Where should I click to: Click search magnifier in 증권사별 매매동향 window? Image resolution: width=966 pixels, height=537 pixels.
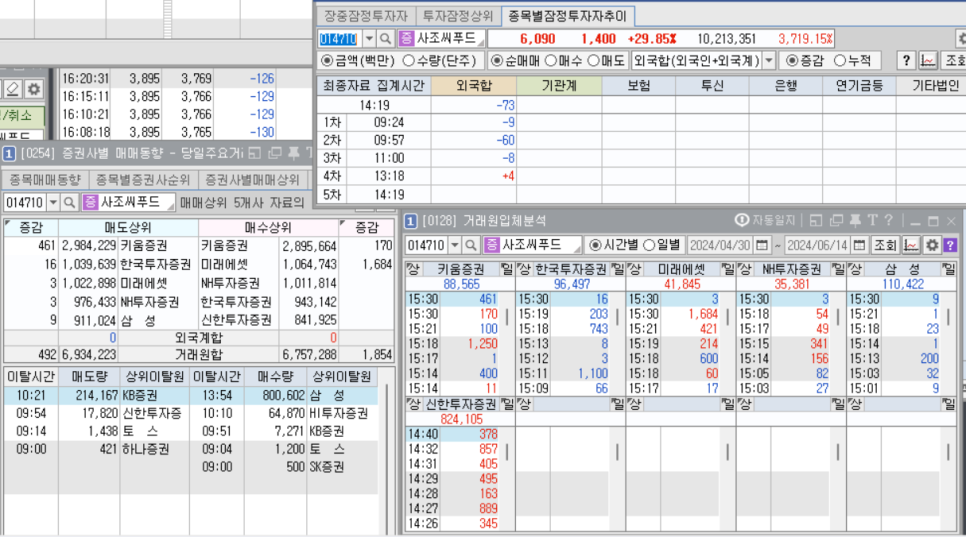(x=70, y=202)
